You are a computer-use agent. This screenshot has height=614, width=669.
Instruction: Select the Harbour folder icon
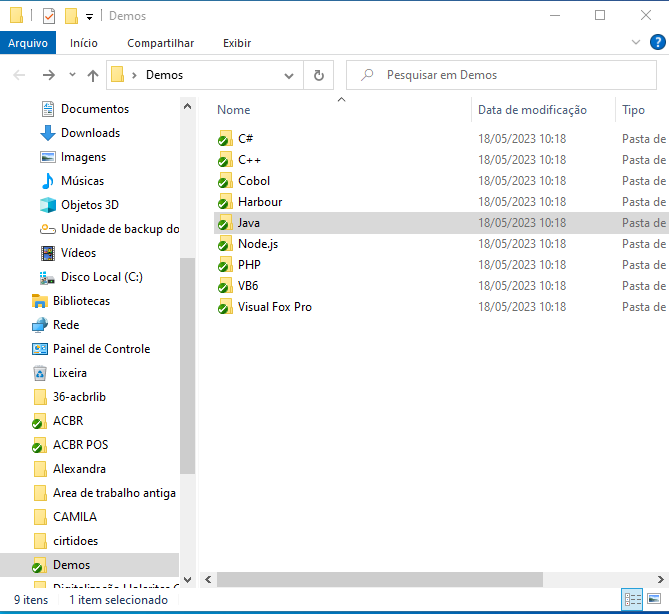coord(224,201)
